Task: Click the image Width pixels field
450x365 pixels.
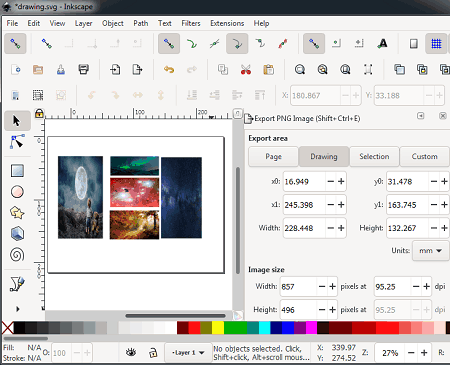Action: [298, 287]
